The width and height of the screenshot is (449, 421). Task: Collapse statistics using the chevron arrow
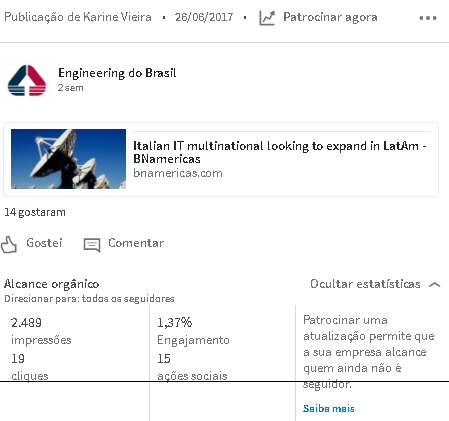pos(435,285)
